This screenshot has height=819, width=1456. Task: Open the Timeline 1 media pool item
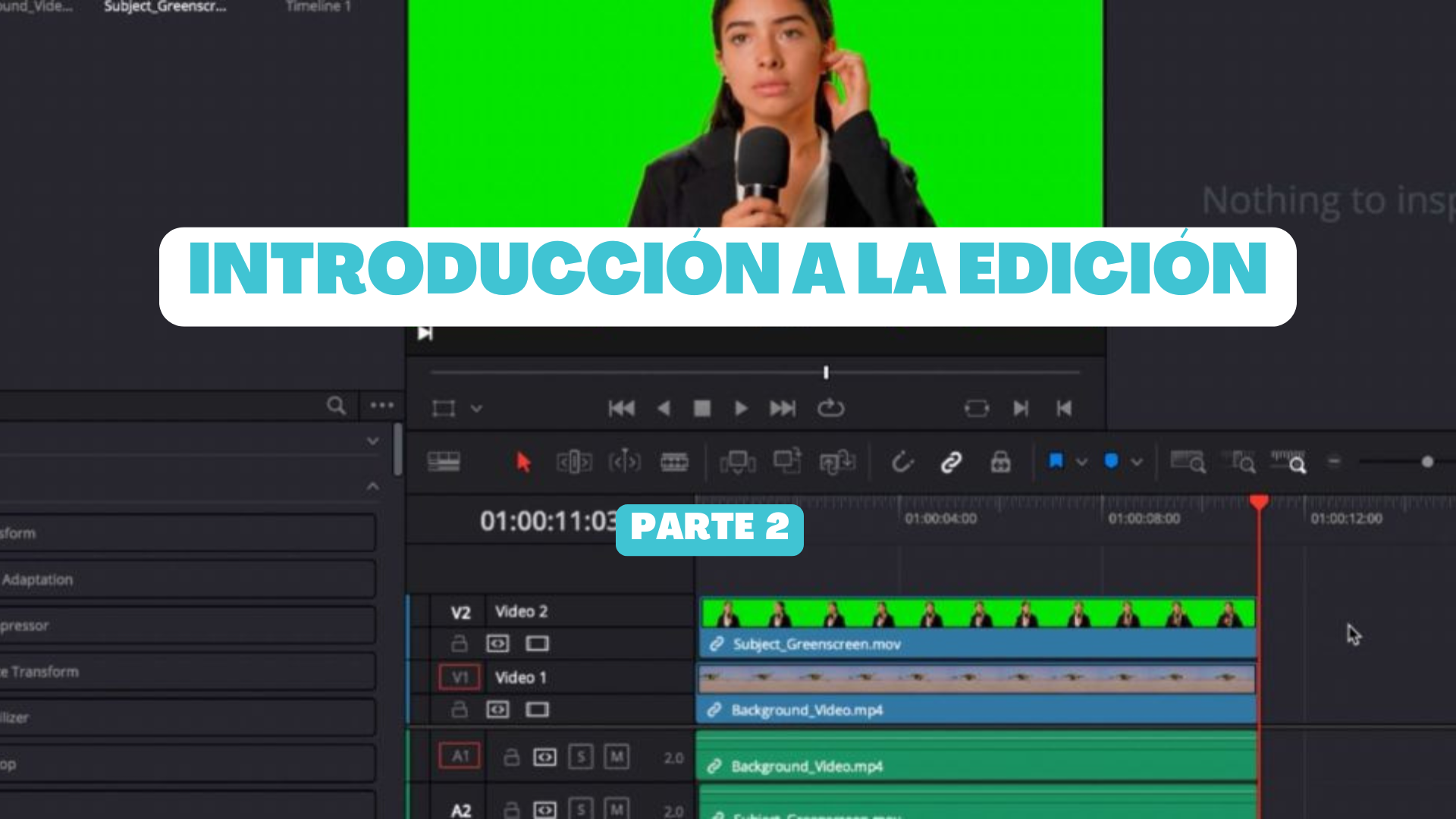pyautogui.click(x=318, y=7)
